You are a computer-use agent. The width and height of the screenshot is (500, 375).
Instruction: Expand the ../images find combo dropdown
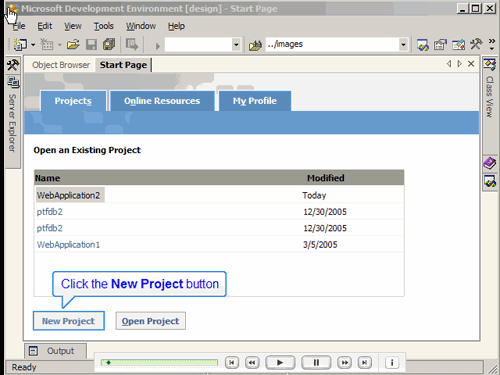[x=403, y=44]
